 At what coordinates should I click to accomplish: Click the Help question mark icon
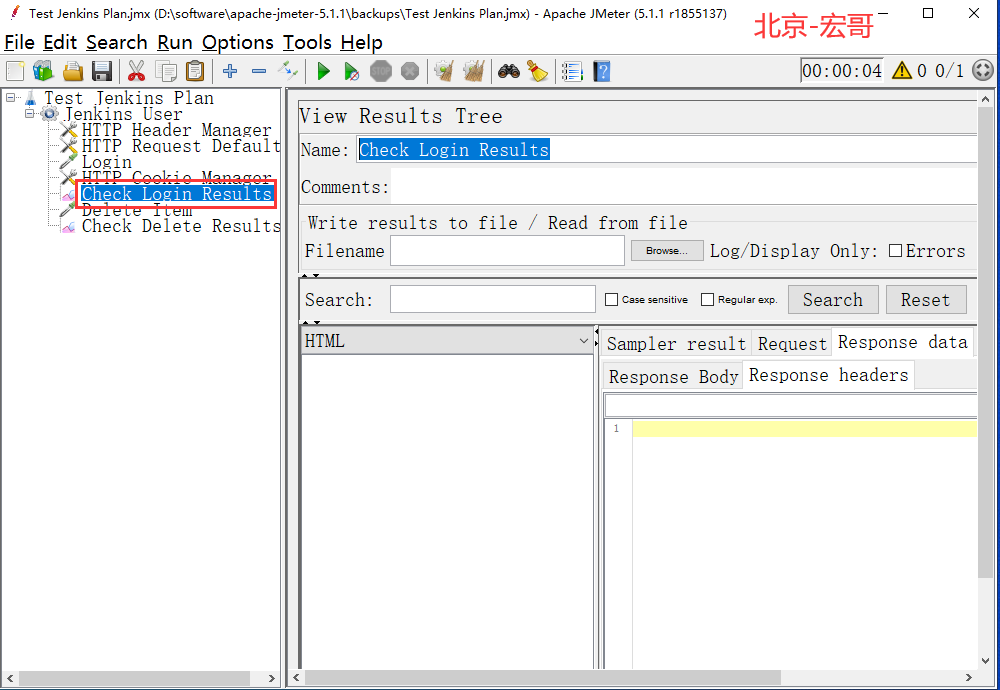coord(601,71)
